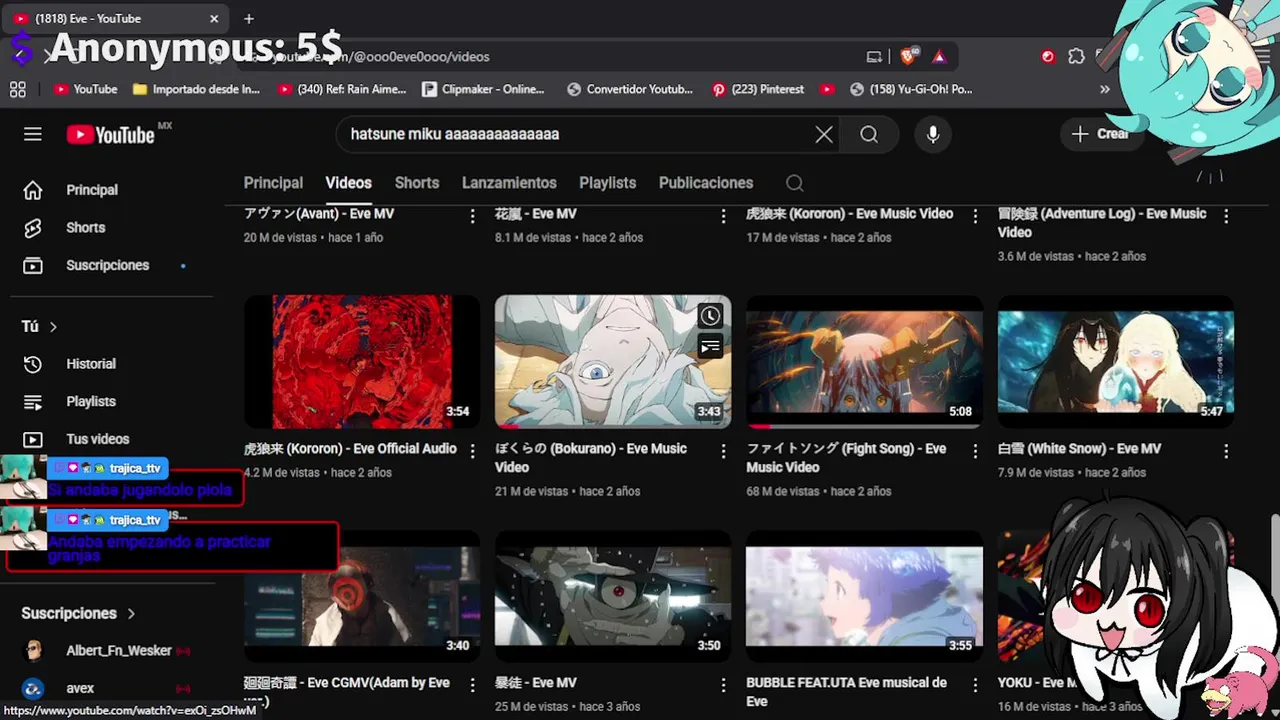Clear the search box with the X icon
The width and height of the screenshot is (1280, 720).
pyautogui.click(x=824, y=134)
